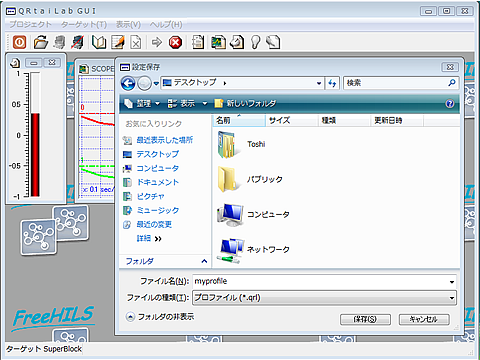Screen dimensions: 480x360
Task: Open the 表示(V) menu in main window
Action: (x=128, y=24)
